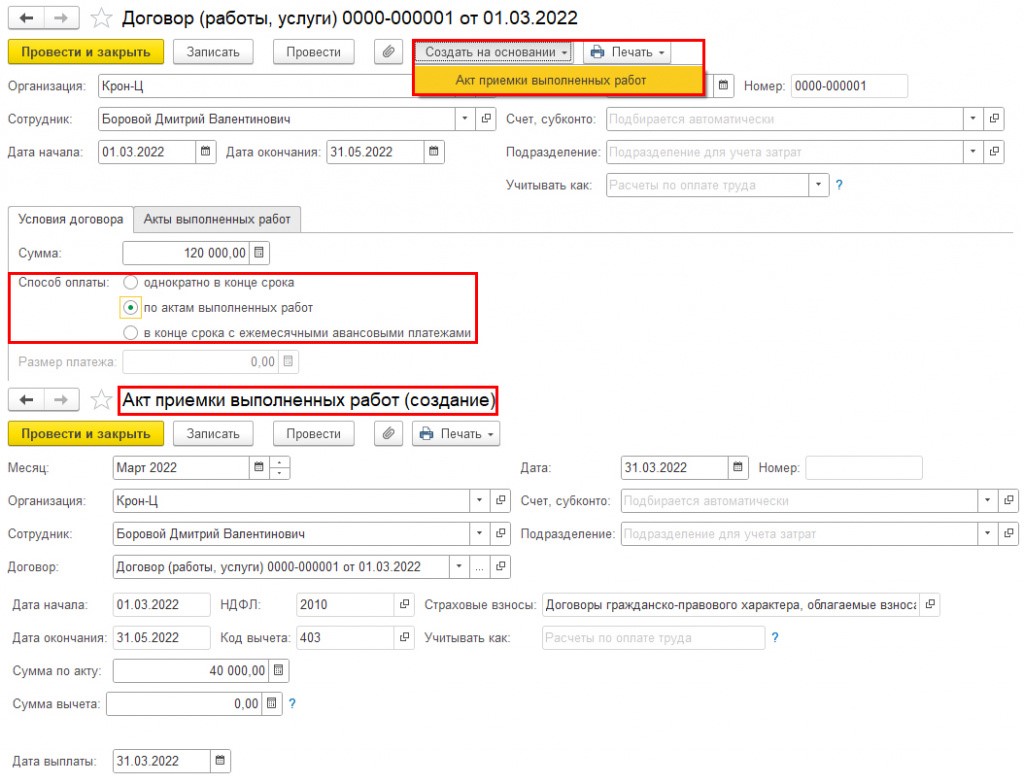Open the linked record icon beside НДФЛ 2010

[404, 604]
